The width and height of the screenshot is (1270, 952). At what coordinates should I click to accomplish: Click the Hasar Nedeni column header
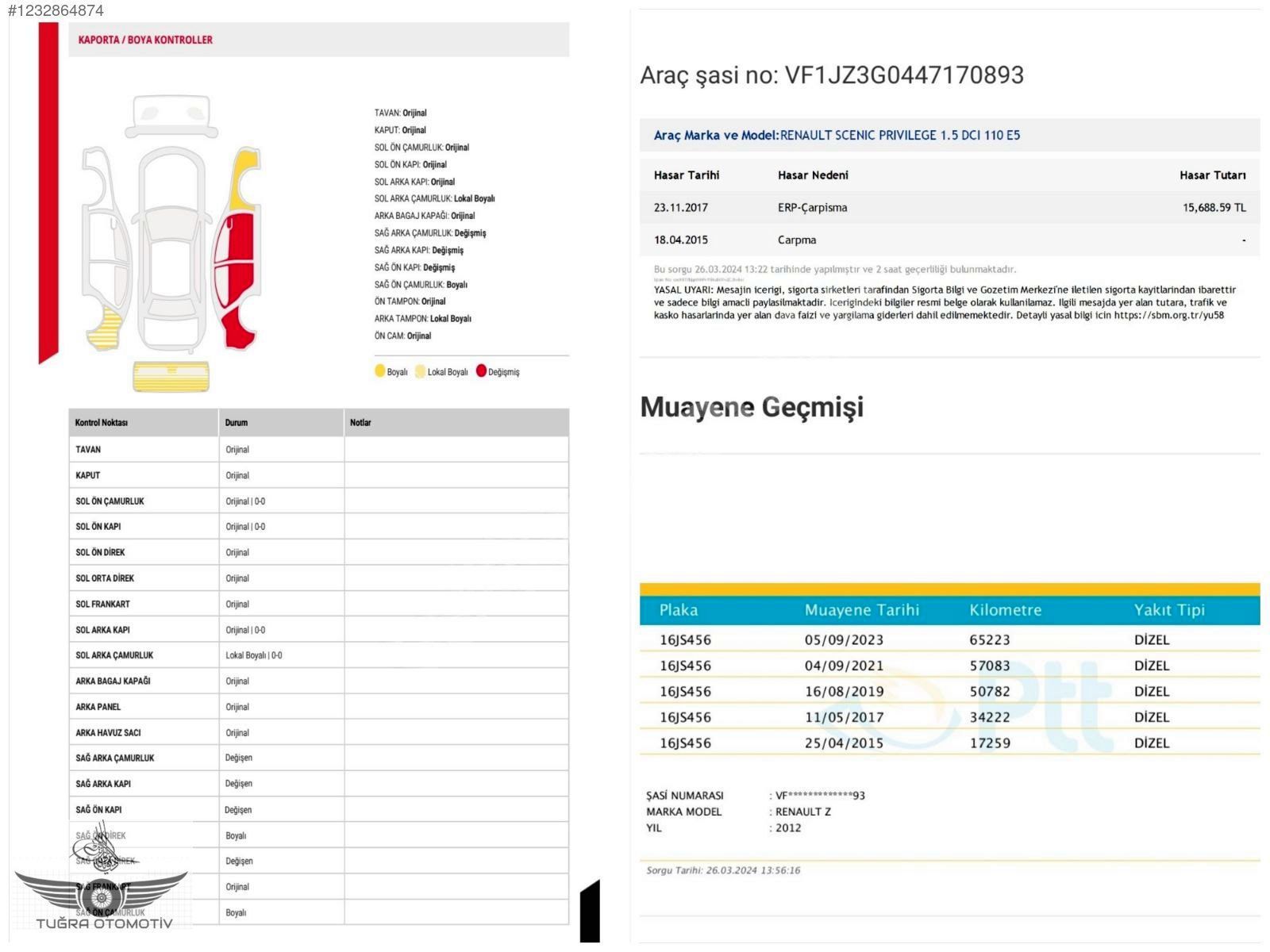coord(813,175)
